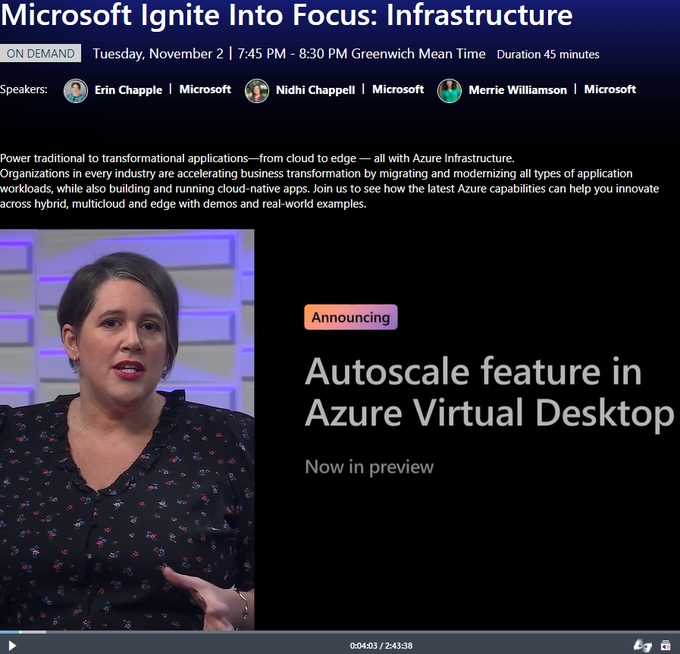680x654 pixels.
Task: Play the video with the play button
Action: click(x=12, y=646)
